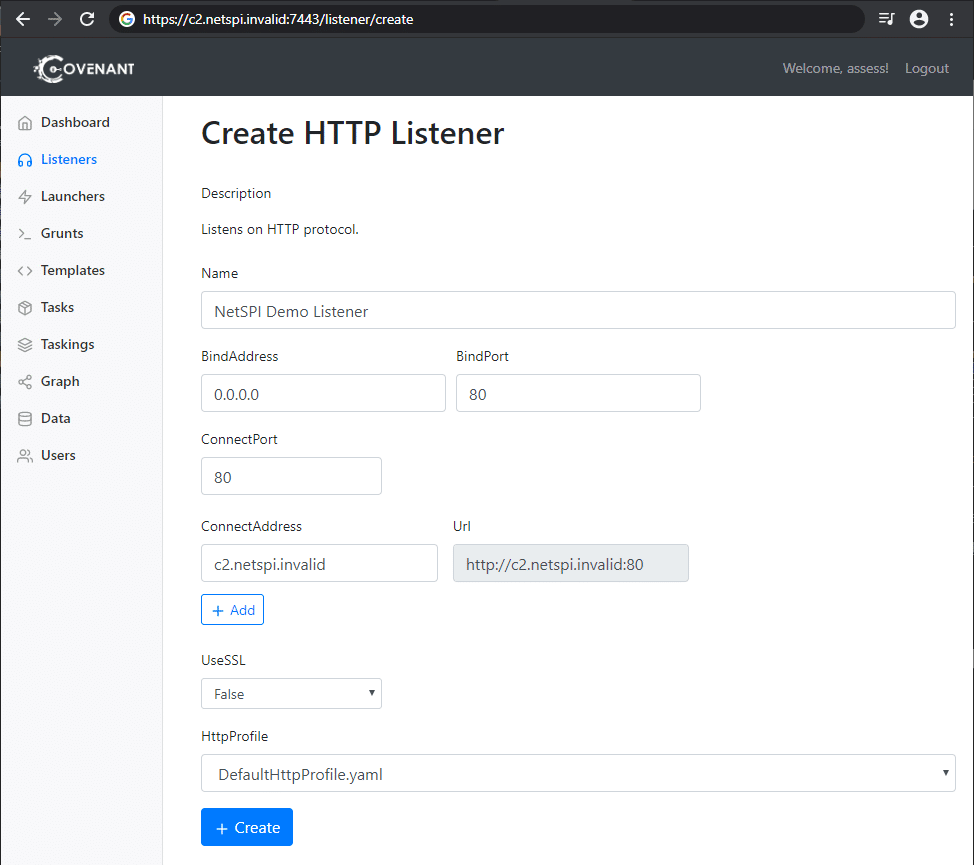974x865 pixels.
Task: Expand the HttpProfile selection dropdown
Action: click(578, 773)
